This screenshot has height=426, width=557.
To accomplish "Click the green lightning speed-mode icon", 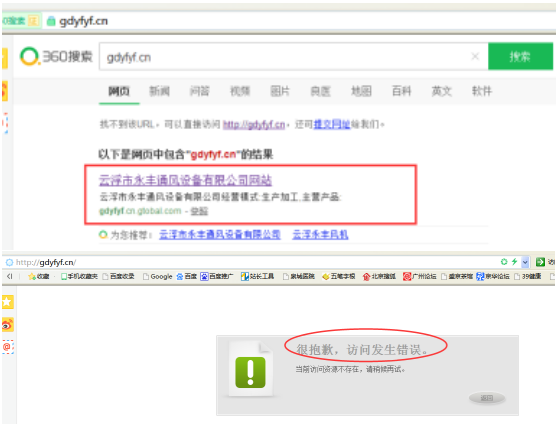I will 514,262.
